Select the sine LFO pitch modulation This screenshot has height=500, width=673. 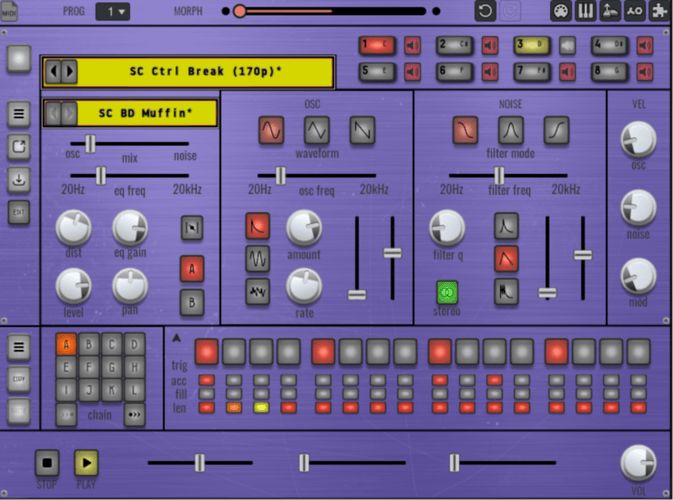(258, 259)
